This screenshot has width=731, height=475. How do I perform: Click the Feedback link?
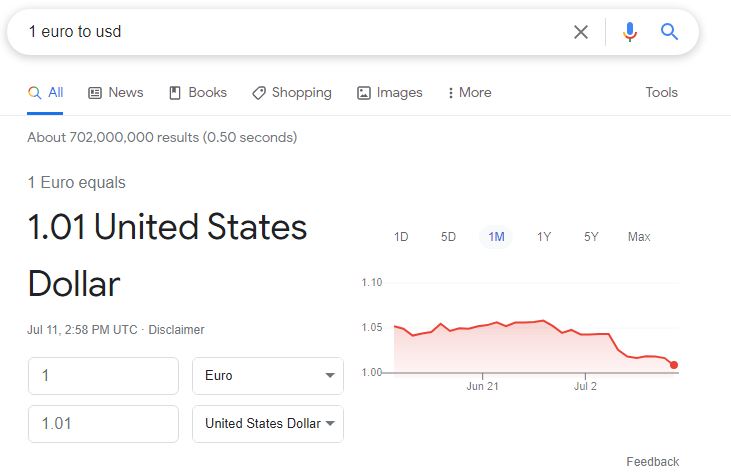click(x=652, y=461)
